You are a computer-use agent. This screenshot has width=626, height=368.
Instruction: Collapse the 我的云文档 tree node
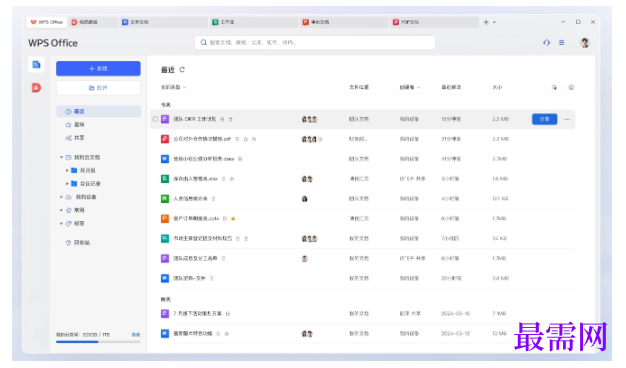coord(61,157)
